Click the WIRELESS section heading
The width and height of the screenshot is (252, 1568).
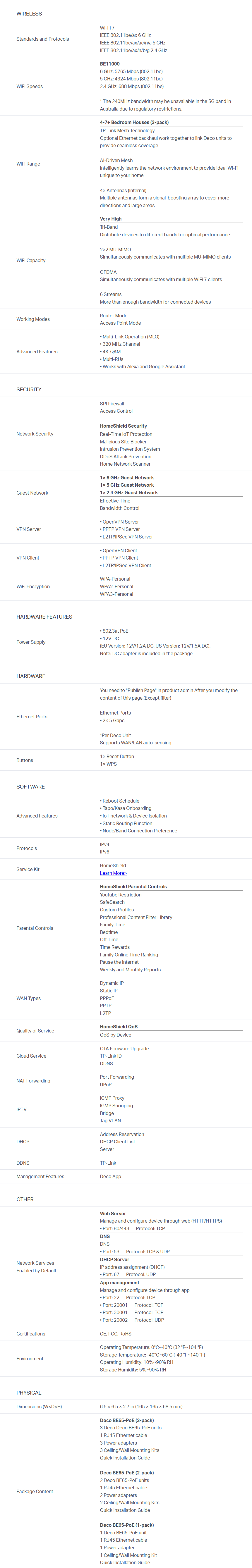pyautogui.click(x=29, y=13)
